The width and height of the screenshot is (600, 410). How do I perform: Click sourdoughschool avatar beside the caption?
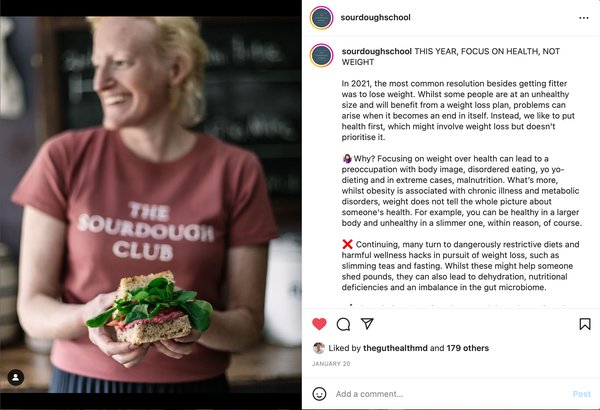coord(321,55)
